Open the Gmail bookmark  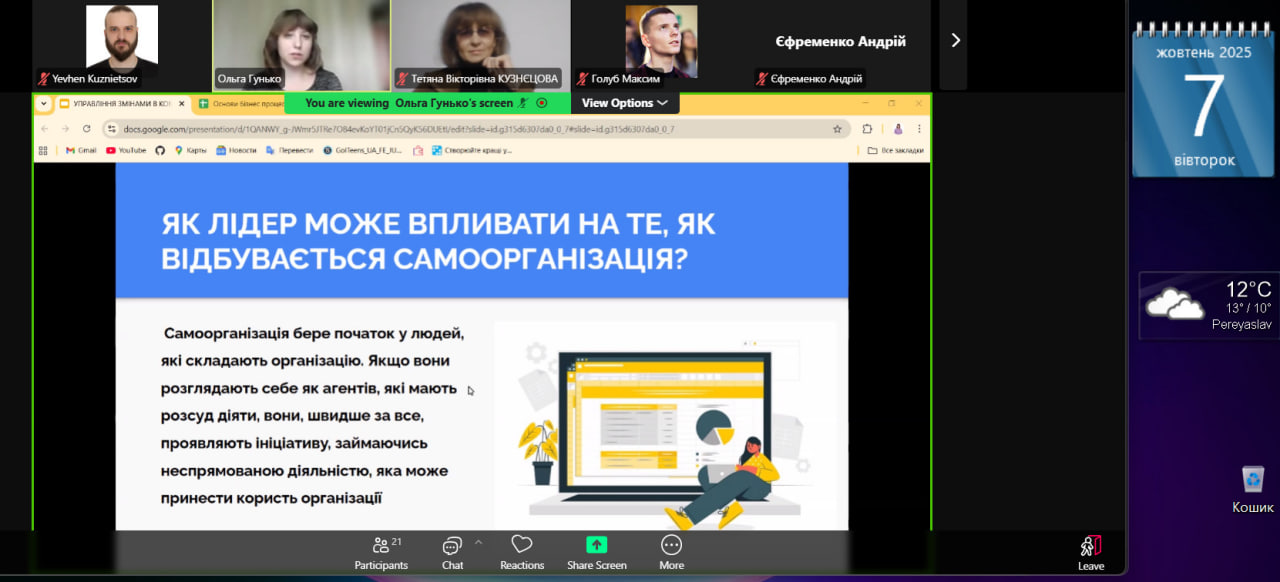[x=81, y=150]
